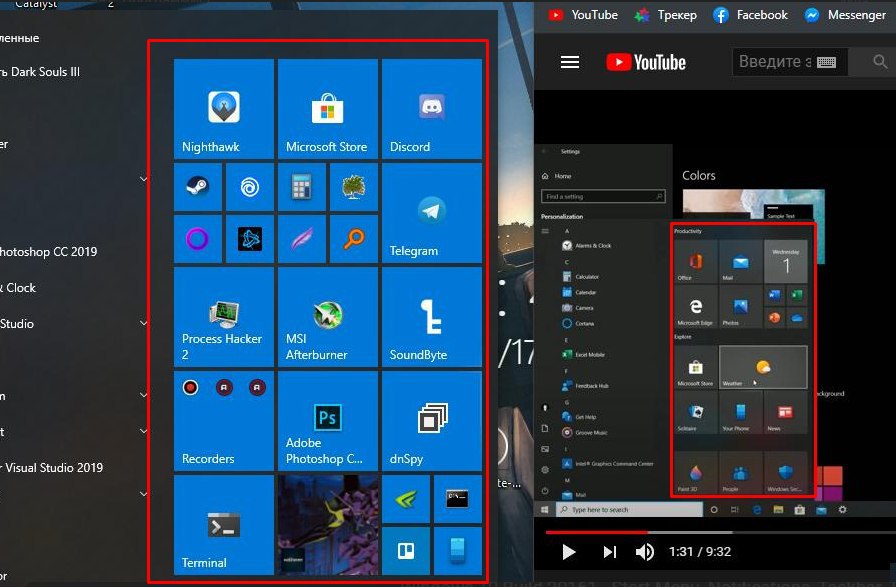
Task: Open the YouTube hamburger guide menu
Action: click(570, 62)
